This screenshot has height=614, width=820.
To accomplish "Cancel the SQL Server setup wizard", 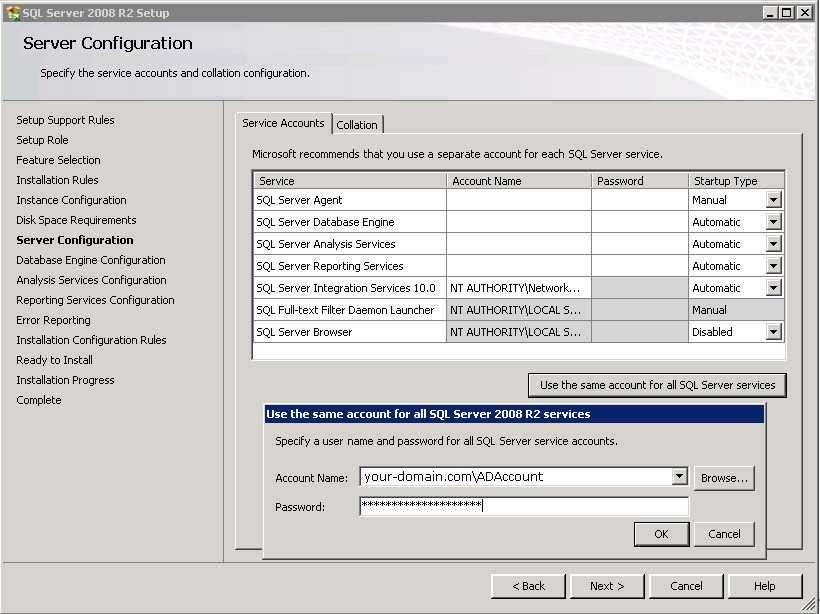I will pos(686,586).
